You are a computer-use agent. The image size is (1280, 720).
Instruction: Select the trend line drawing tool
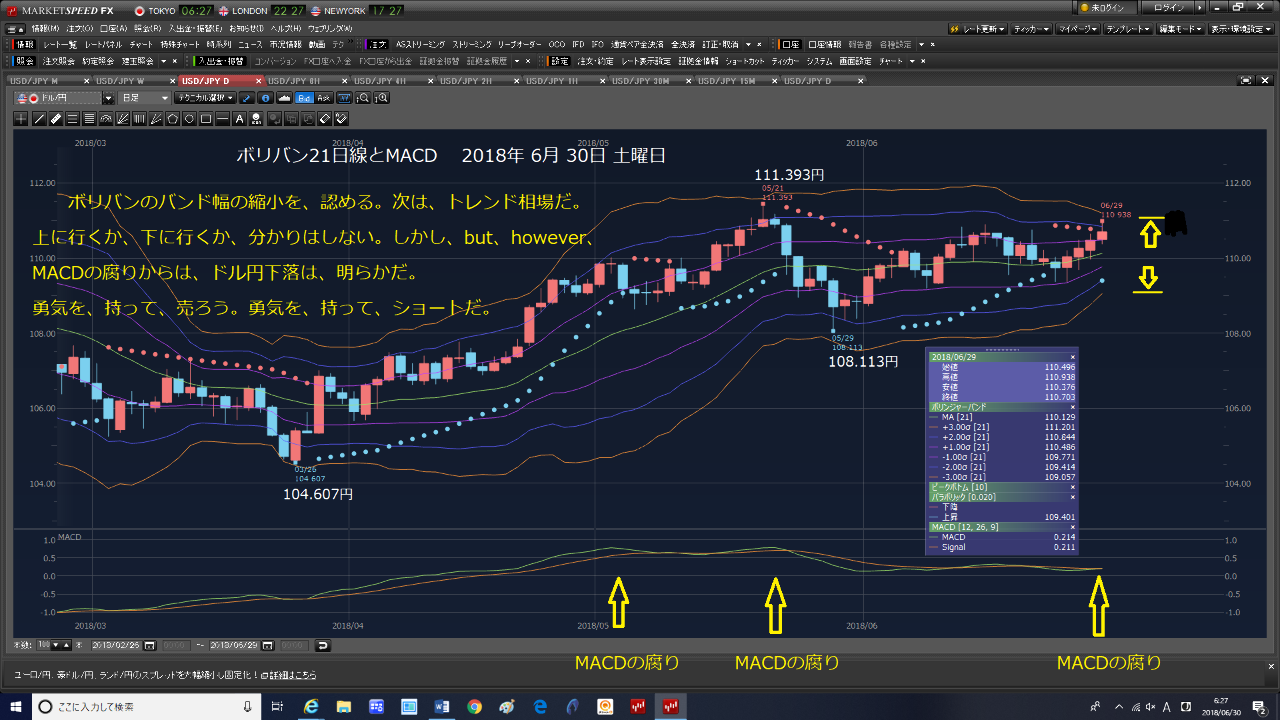pyautogui.click(x=39, y=118)
